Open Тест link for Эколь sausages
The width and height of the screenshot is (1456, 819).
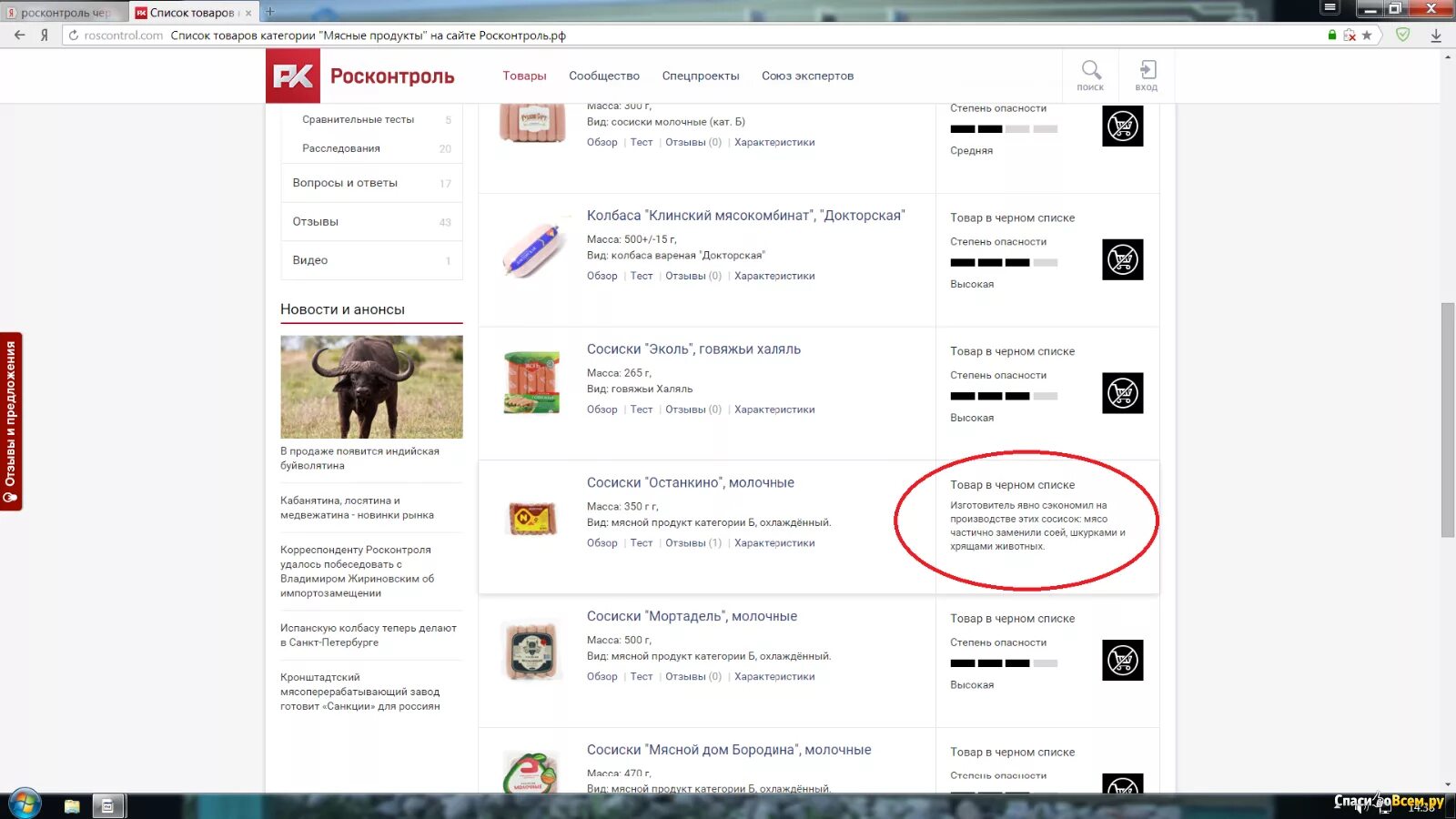[x=642, y=409]
